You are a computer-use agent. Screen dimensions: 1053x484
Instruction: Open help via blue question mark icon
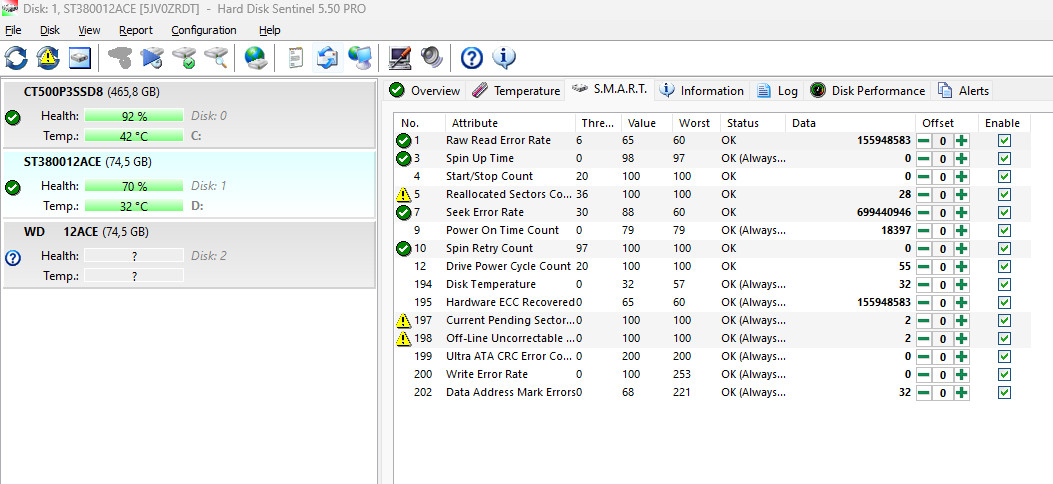[471, 58]
